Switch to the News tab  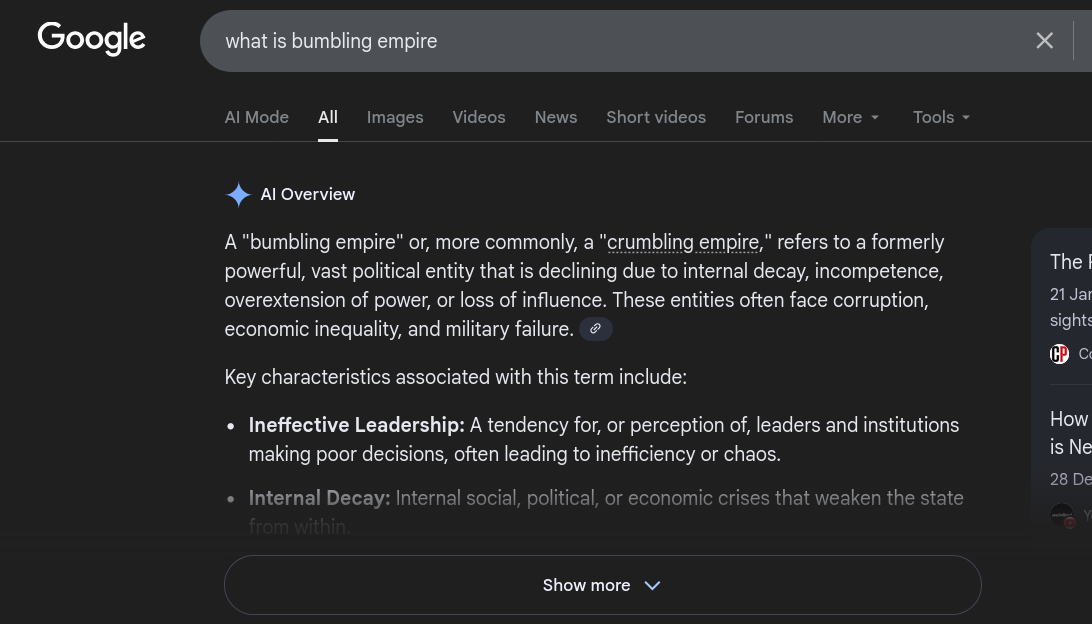(x=556, y=117)
